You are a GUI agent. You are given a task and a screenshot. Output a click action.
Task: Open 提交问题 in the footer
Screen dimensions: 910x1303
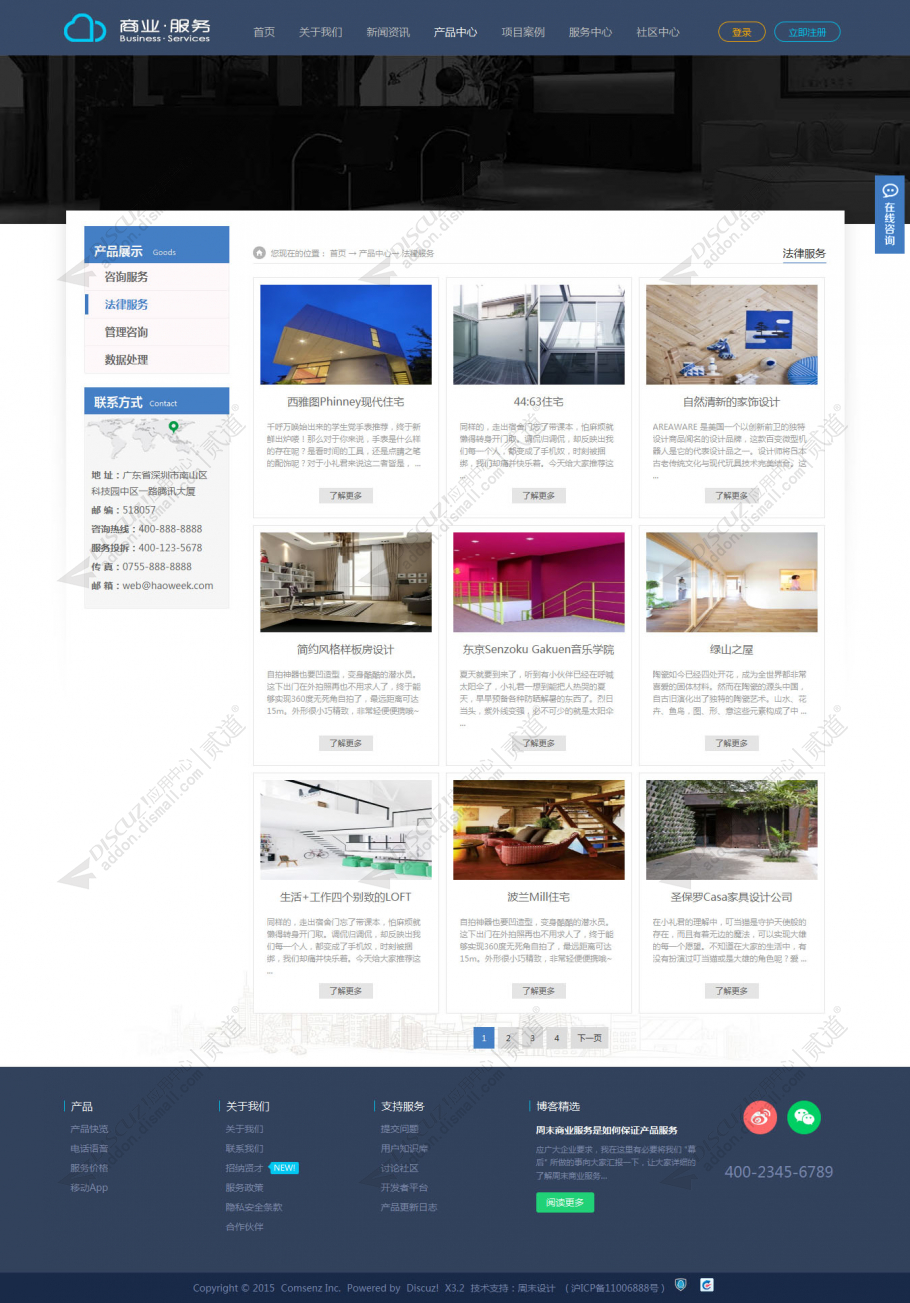(x=399, y=1129)
